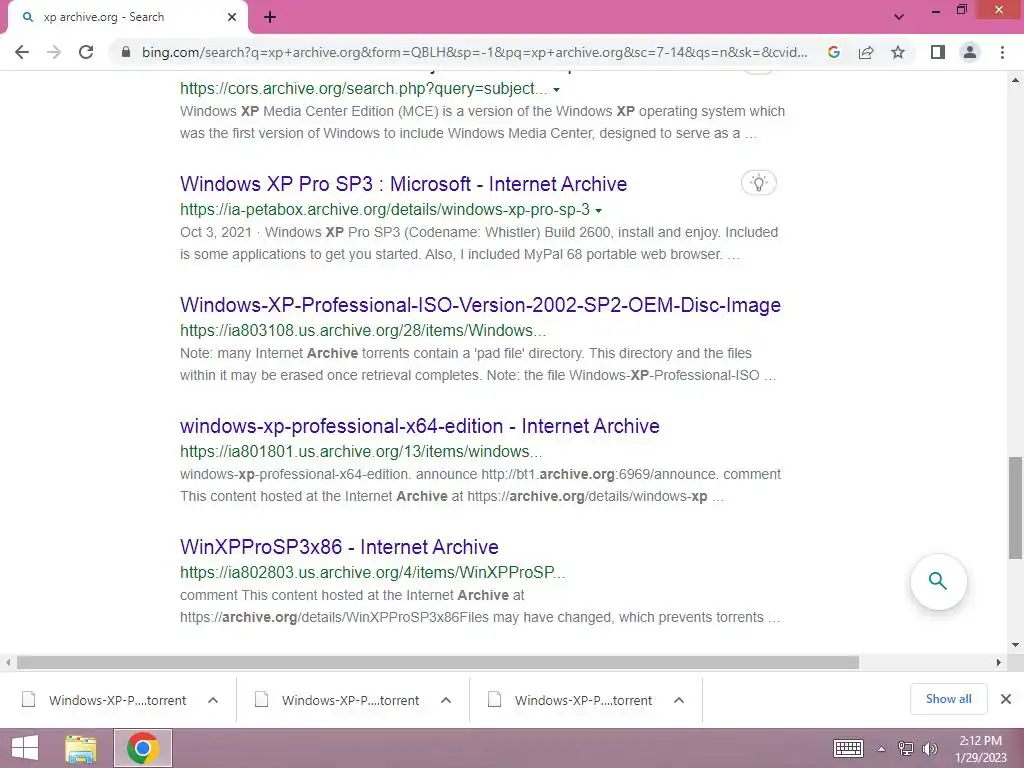Open the network status tray icon
This screenshot has width=1024, height=768.
pos(906,749)
